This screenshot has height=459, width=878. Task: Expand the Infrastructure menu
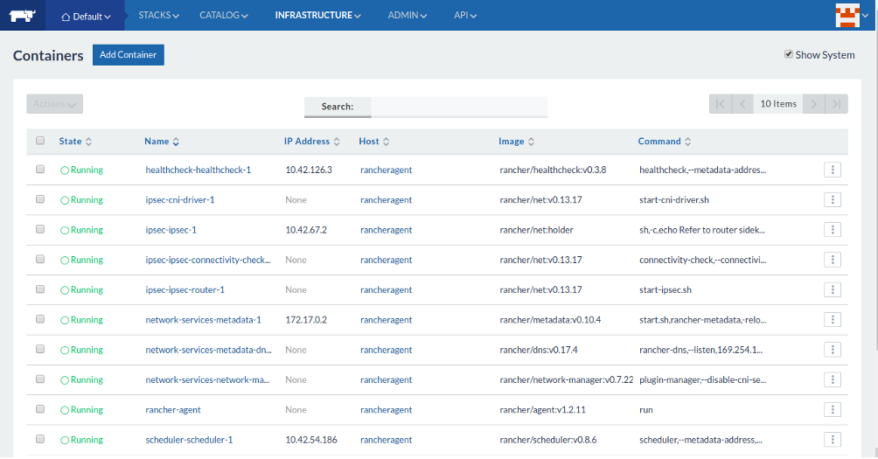[x=317, y=16]
